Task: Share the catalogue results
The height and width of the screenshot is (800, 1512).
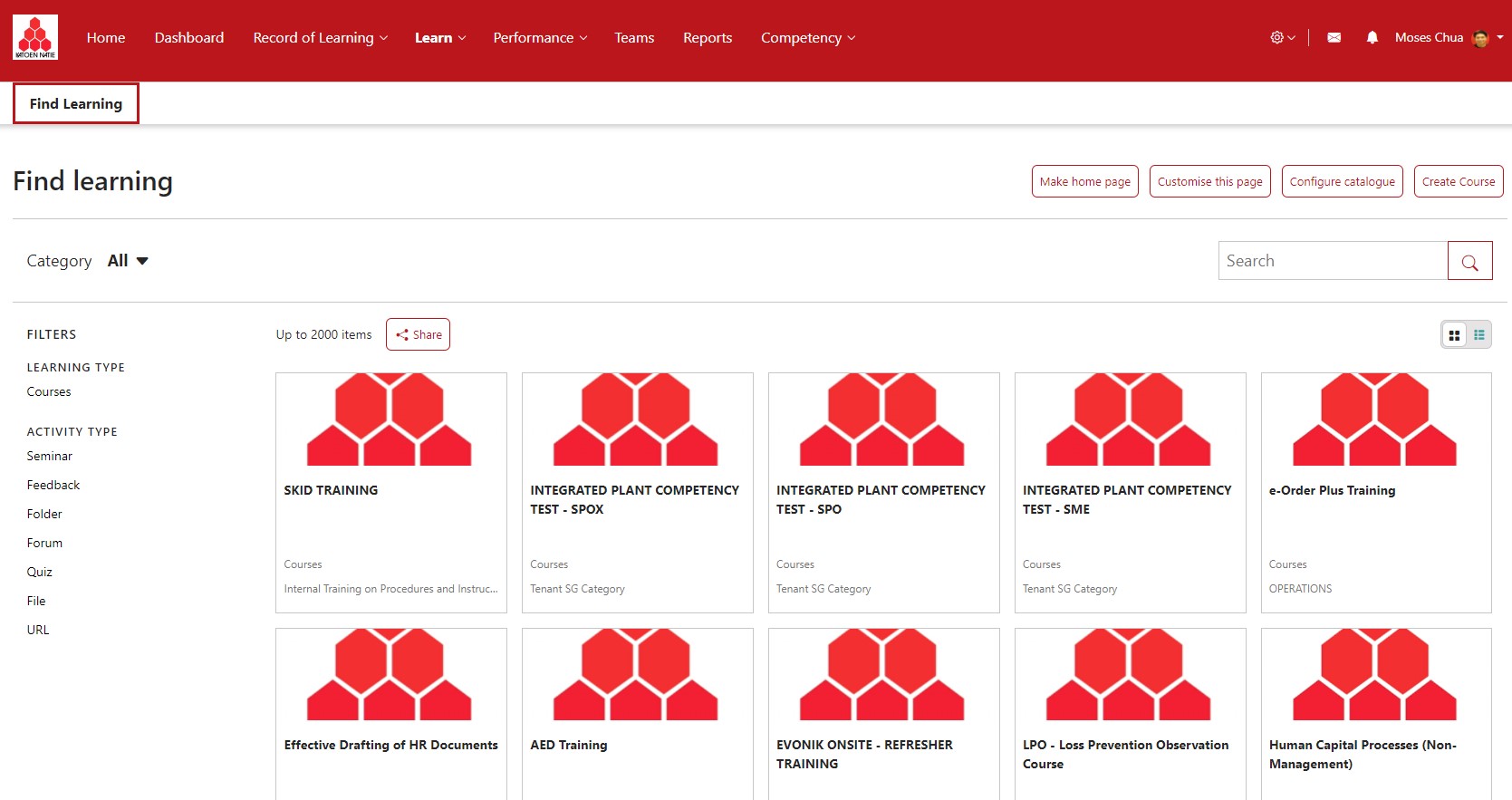Action: (418, 334)
